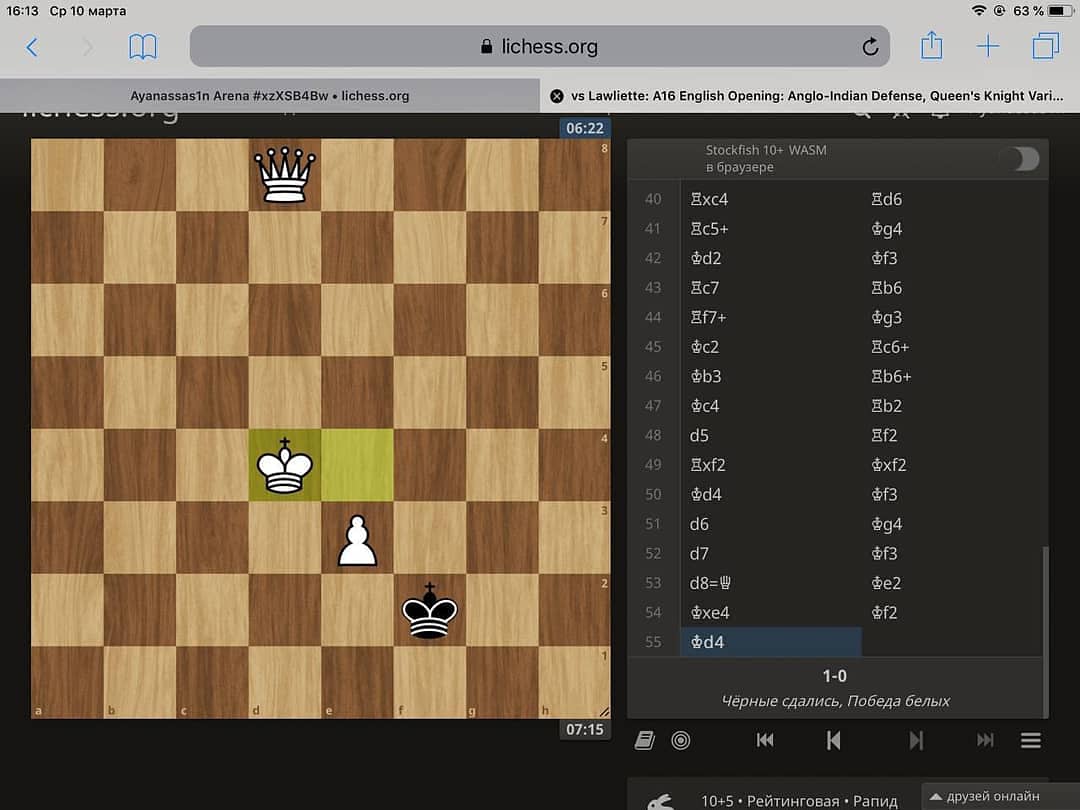
Task: Show all Safari tabs overview
Action: (x=1045, y=46)
